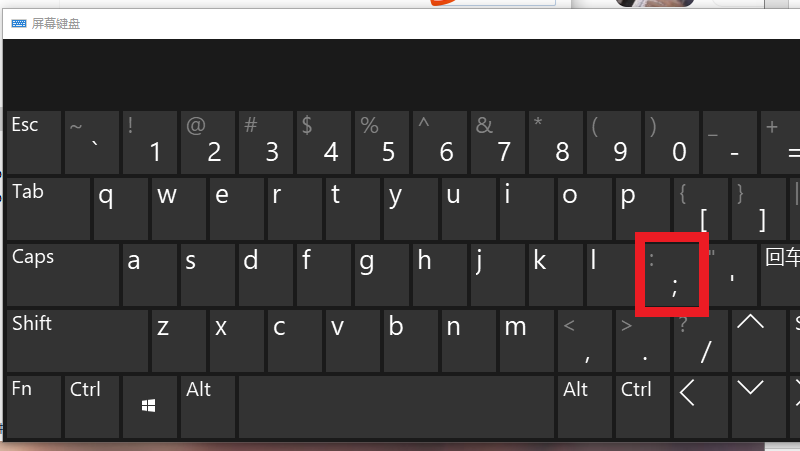Click the semicolon key highlighted in red
This screenshot has width=800, height=451.
coord(672,275)
